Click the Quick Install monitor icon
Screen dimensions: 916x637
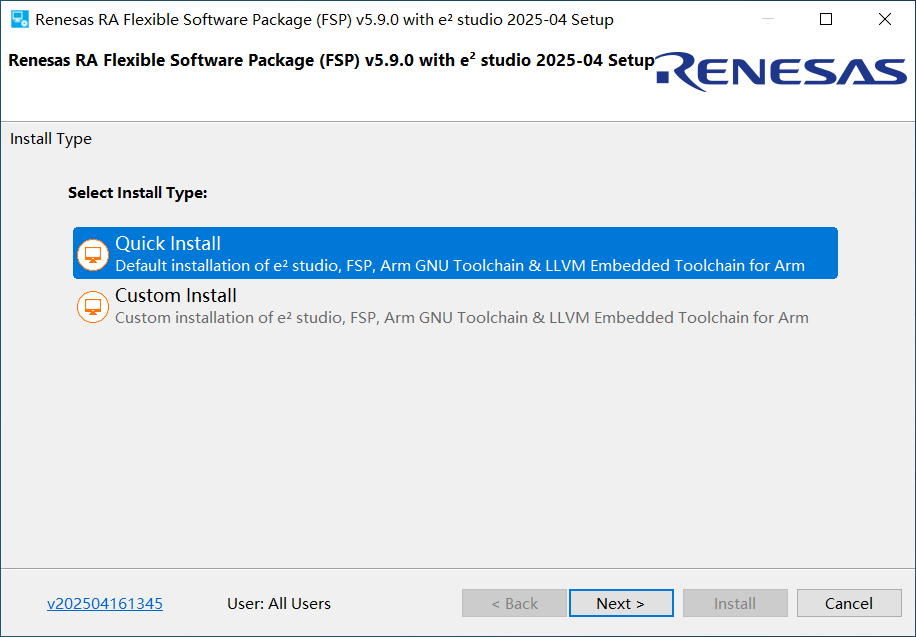93,255
